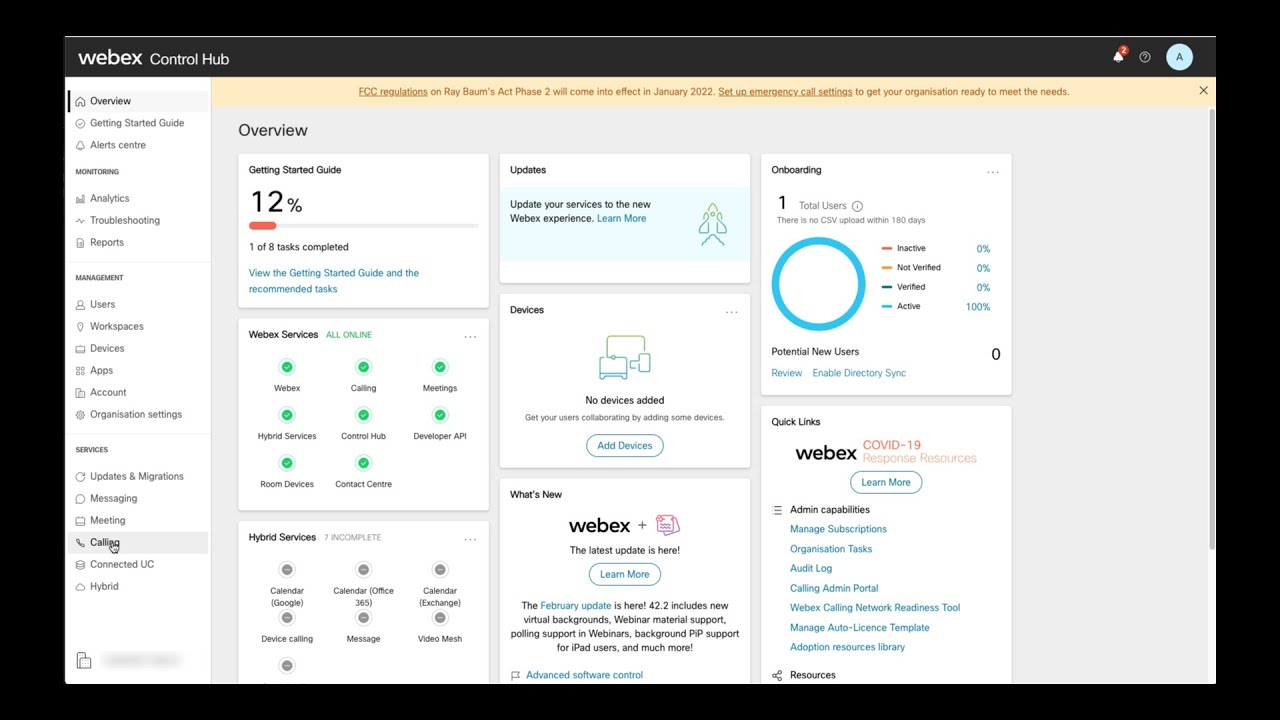Click the Contact Centre status checkmark
This screenshot has width=1280, height=720.
pyautogui.click(x=363, y=463)
